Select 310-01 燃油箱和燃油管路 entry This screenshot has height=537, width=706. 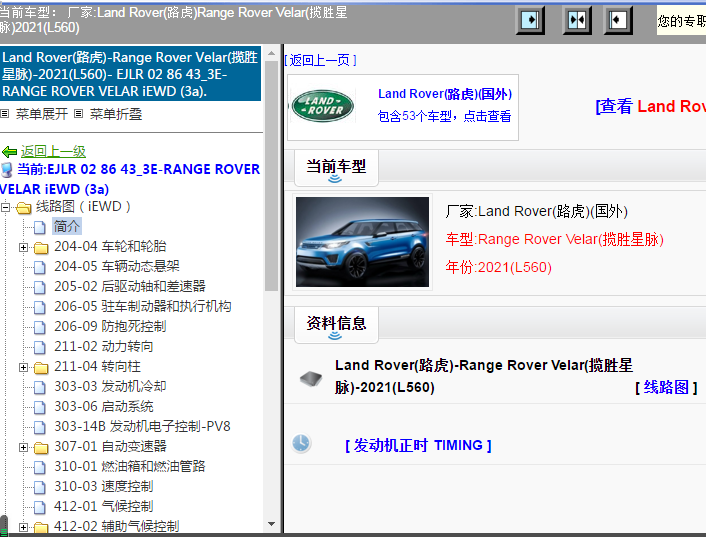(x=130, y=466)
